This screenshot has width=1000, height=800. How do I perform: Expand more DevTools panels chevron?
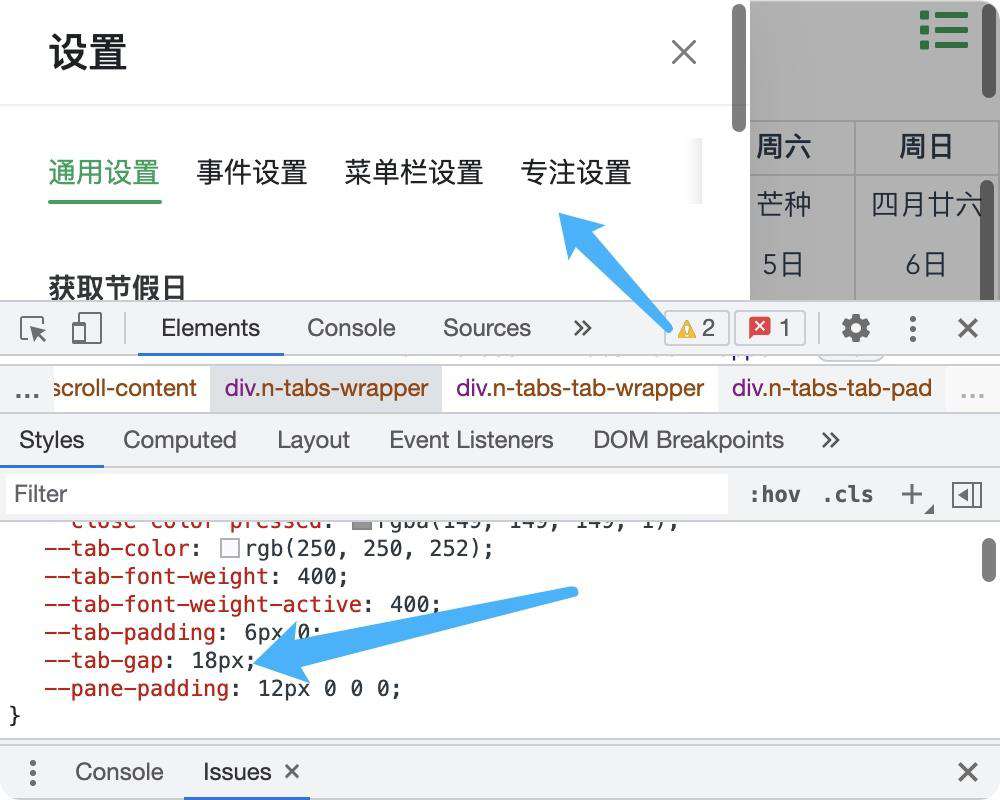(582, 329)
